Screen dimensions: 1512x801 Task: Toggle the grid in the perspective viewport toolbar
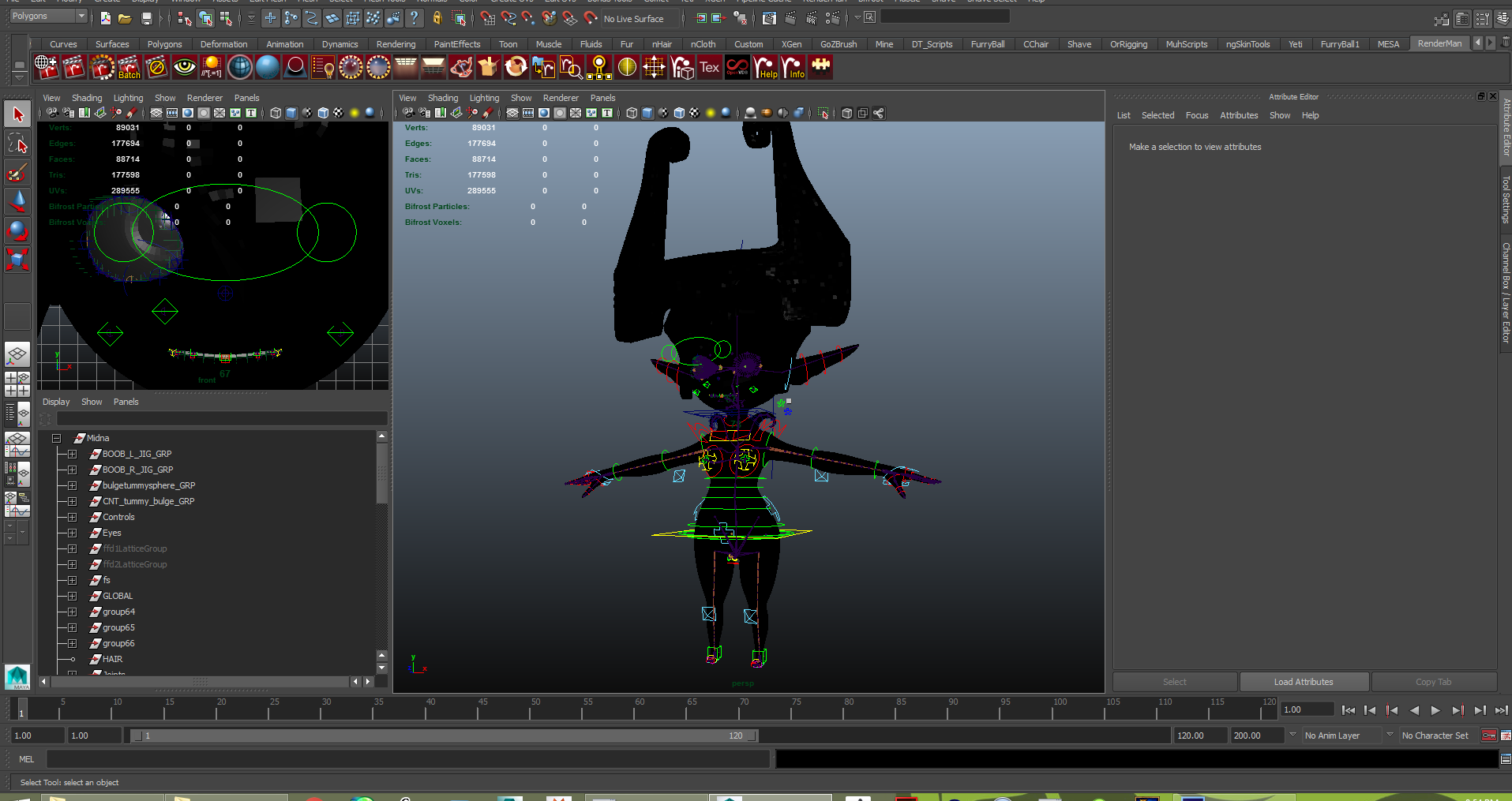pos(512,113)
